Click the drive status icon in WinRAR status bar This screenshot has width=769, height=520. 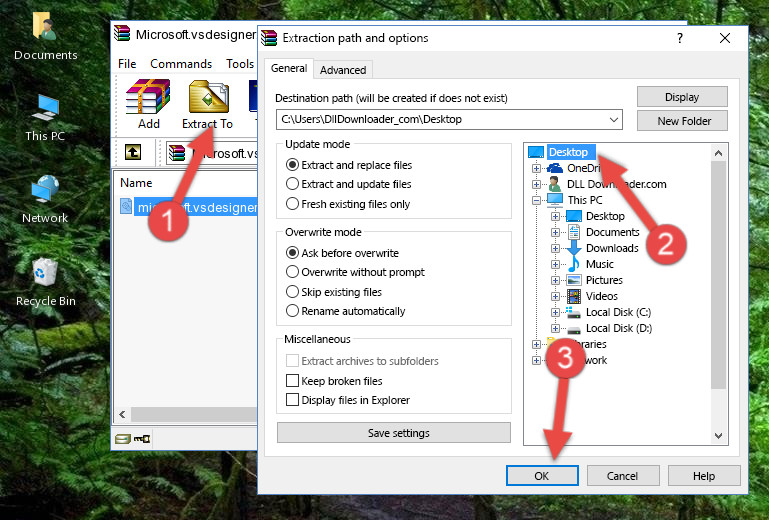(x=123, y=439)
